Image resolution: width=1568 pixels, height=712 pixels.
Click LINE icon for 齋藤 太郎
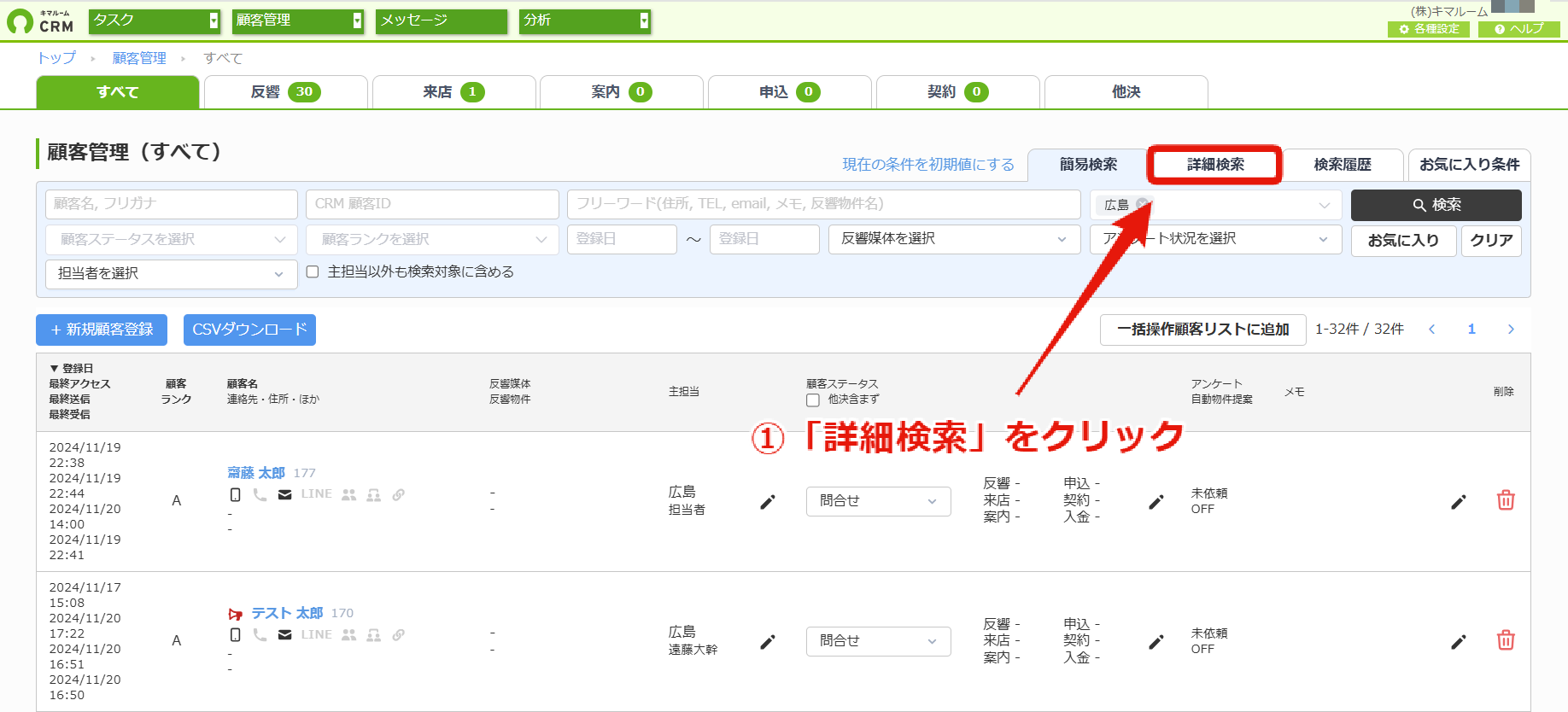[x=316, y=493]
